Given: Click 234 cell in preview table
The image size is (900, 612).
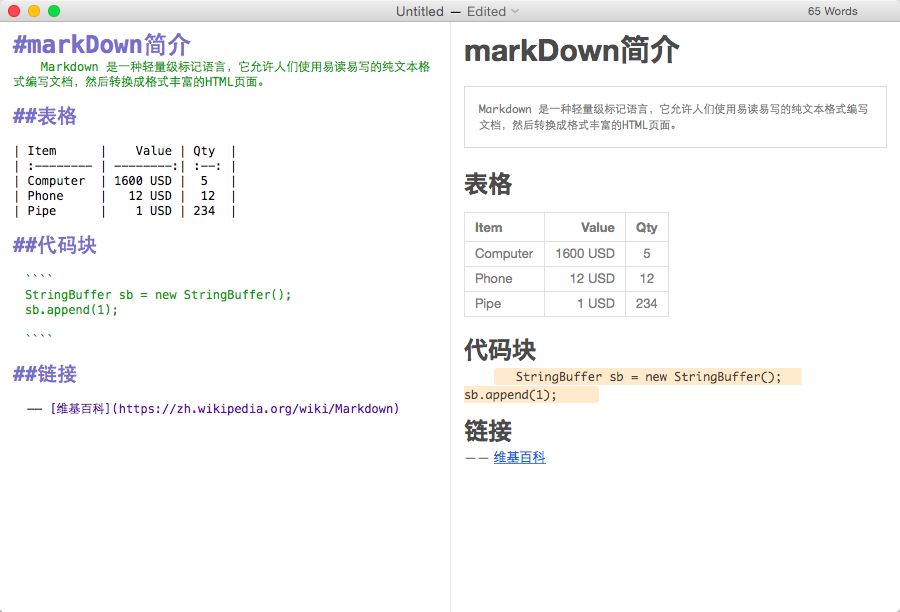Looking at the screenshot, I should [x=647, y=304].
